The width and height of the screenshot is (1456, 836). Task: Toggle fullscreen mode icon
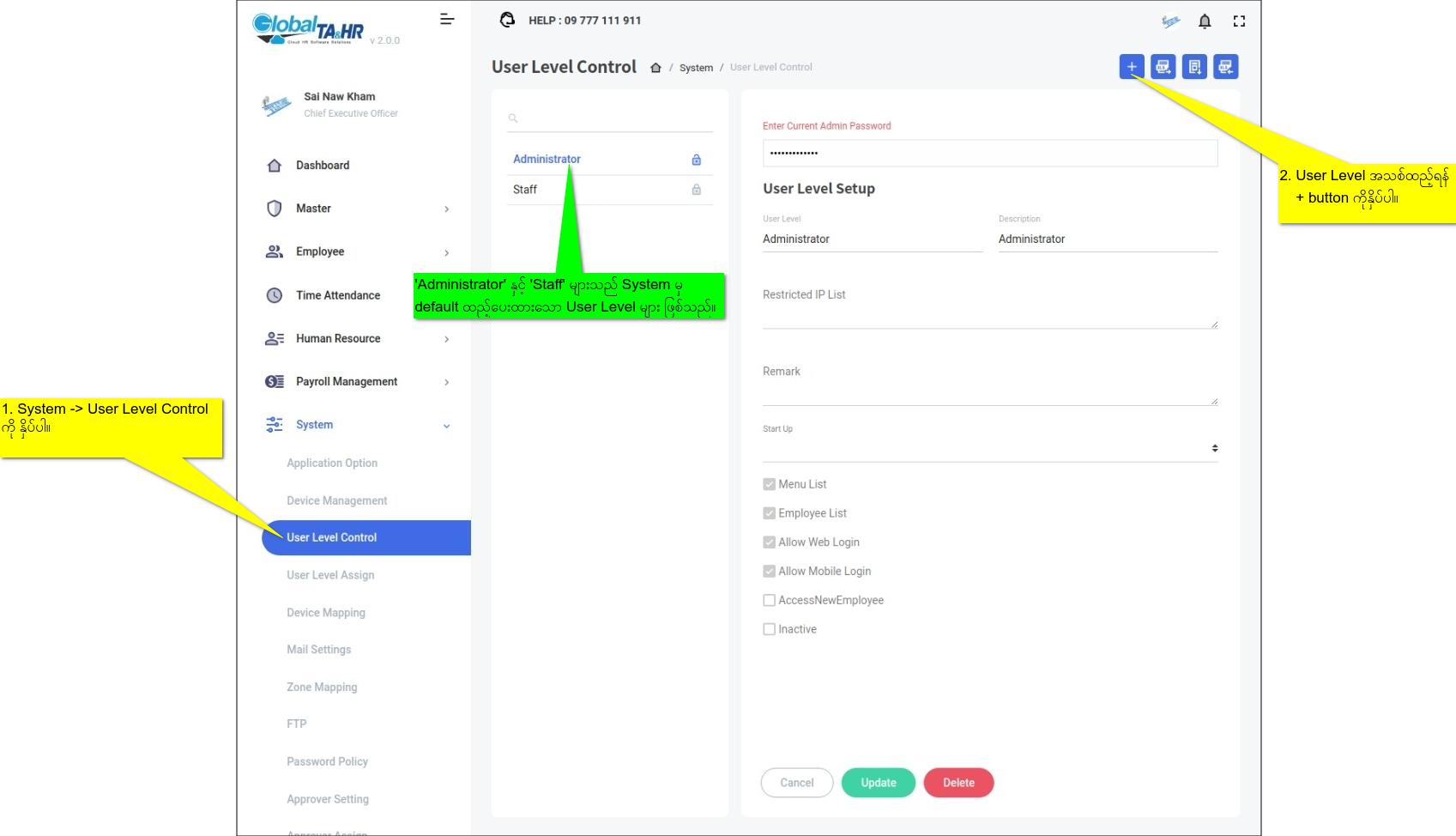point(1239,21)
